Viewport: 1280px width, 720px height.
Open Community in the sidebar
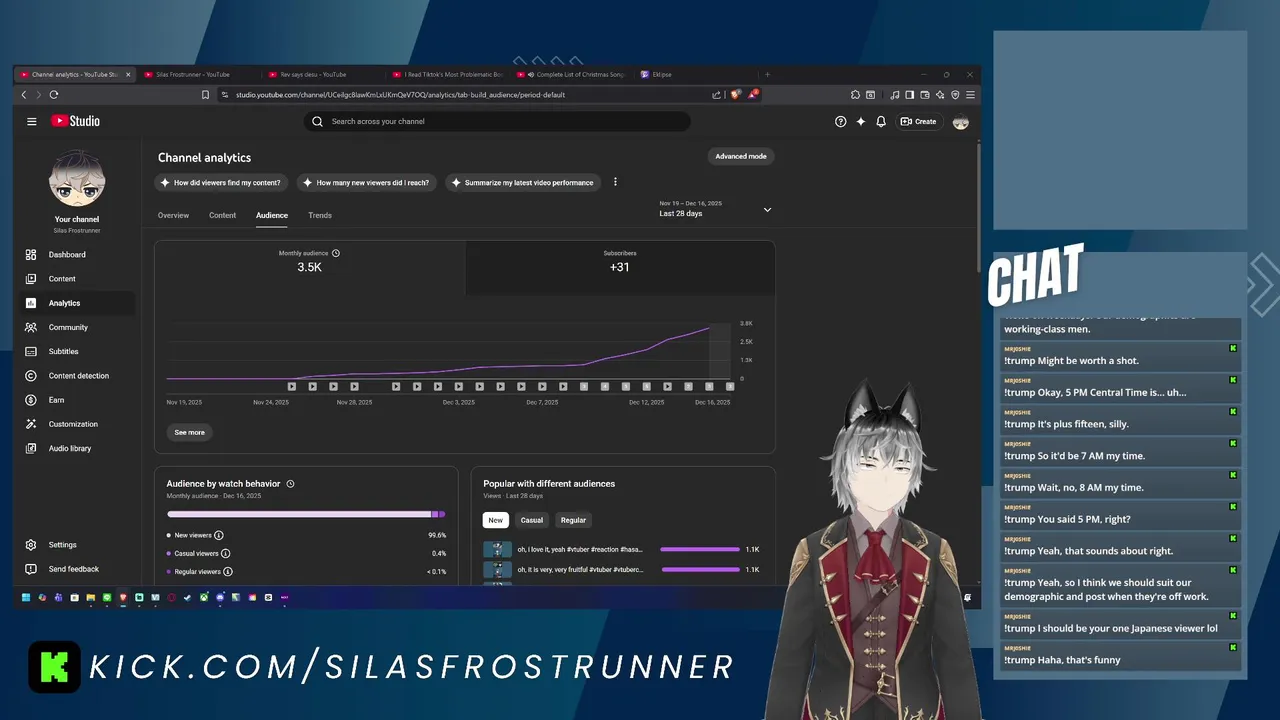click(x=77, y=327)
